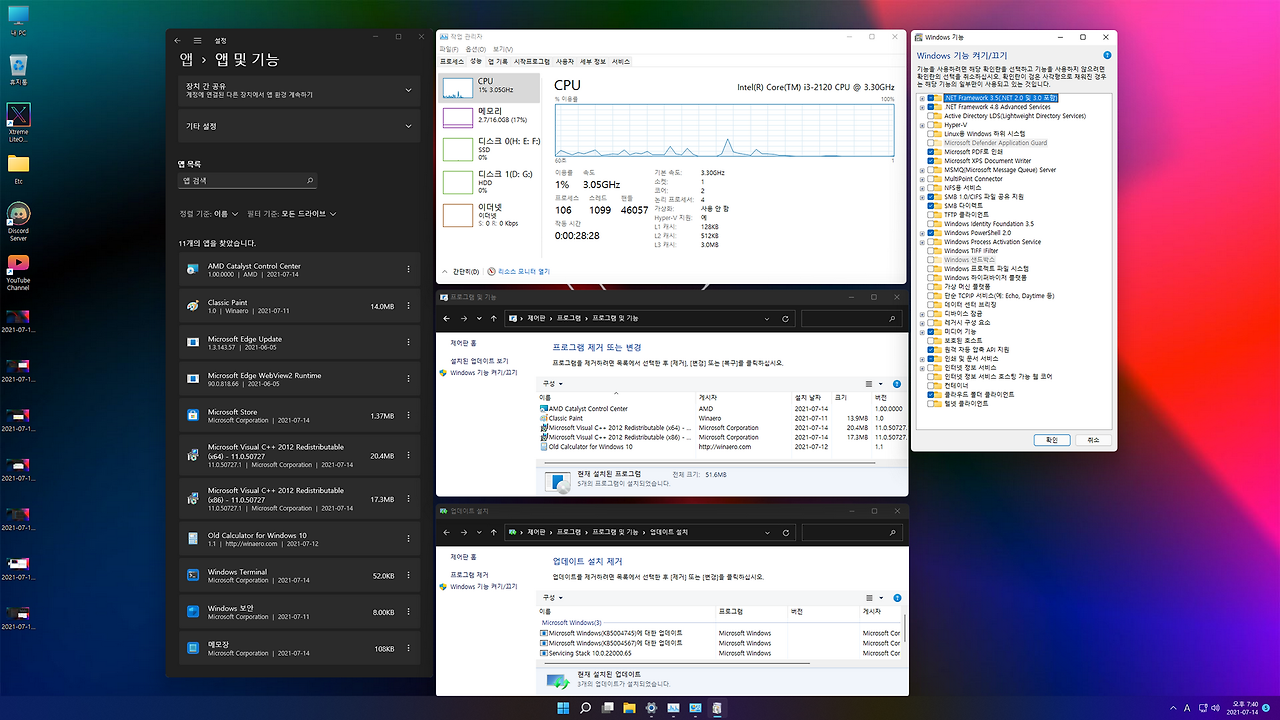This screenshot has height=720, width=1280.
Task: Open Organize dropdown in Installed Updates
Action: (x=552, y=597)
